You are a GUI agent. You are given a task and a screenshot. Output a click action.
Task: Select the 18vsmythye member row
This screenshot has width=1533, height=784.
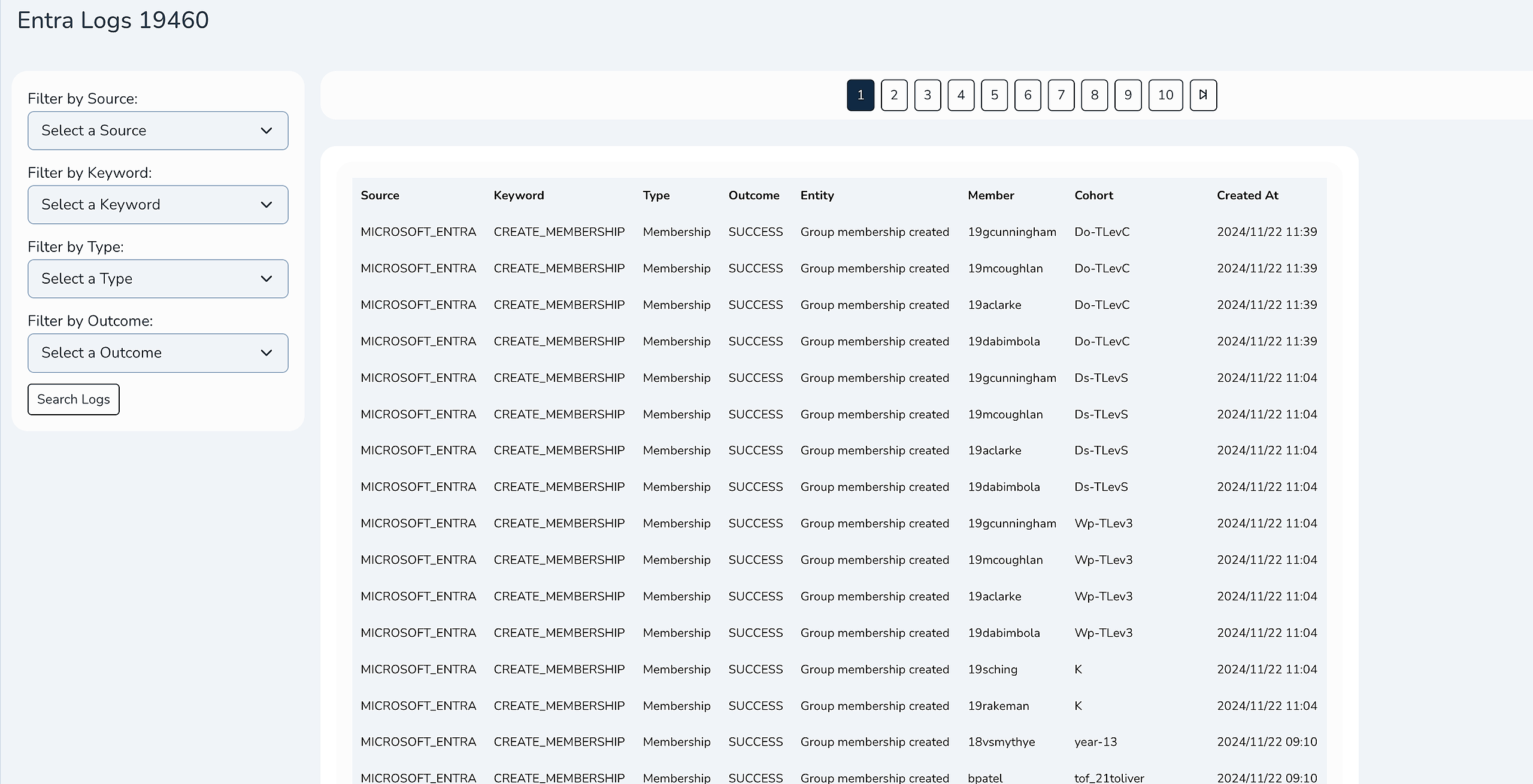[1001, 742]
